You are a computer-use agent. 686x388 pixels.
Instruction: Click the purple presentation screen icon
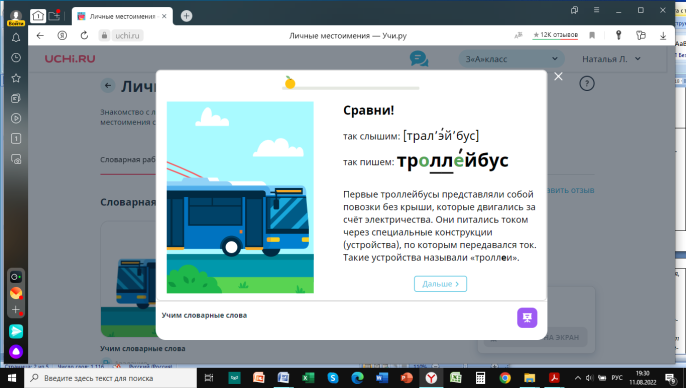point(527,318)
